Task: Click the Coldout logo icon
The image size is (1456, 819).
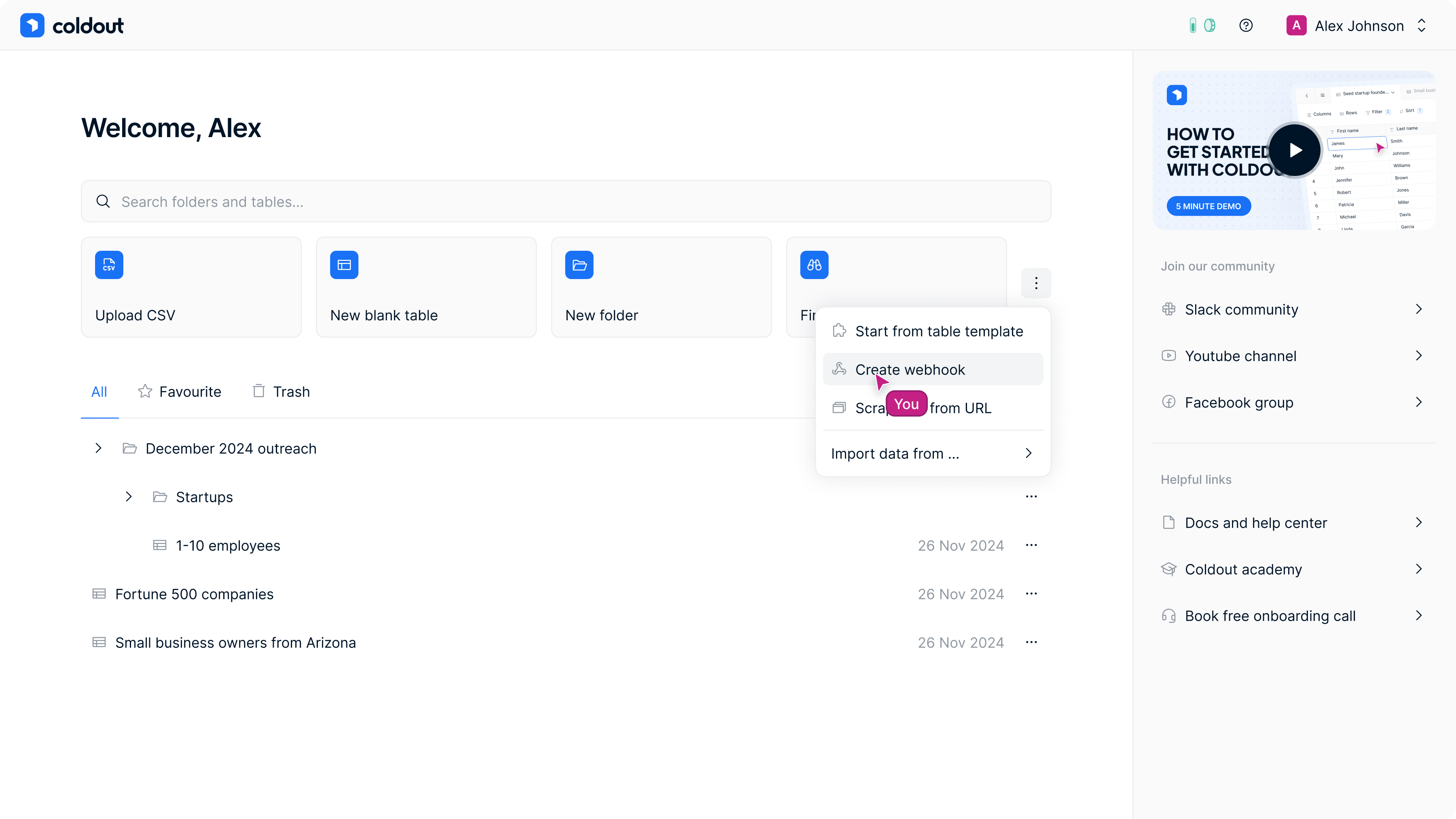Action: 32,25
